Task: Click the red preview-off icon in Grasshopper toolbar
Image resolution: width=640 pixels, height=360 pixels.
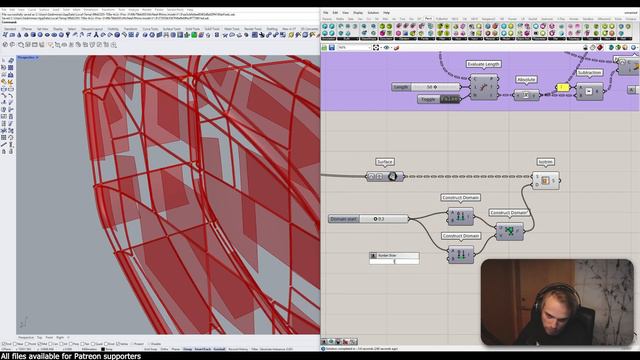Action: click(x=600, y=48)
